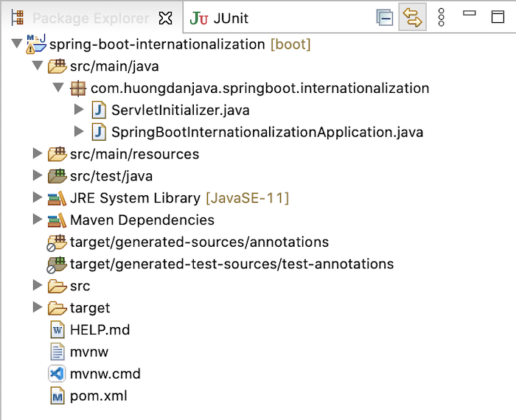Select mvnw file name
Image resolution: width=516 pixels, height=420 pixels.
89,352
